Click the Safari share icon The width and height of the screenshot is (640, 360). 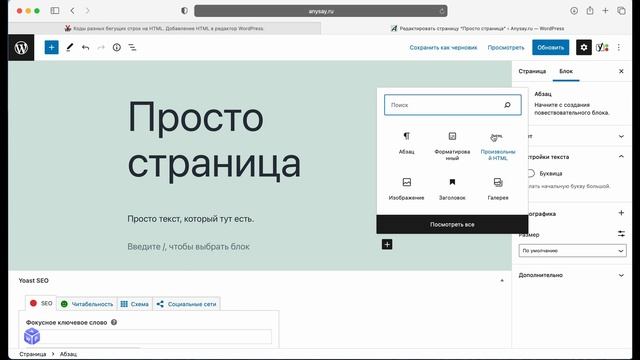590,11
